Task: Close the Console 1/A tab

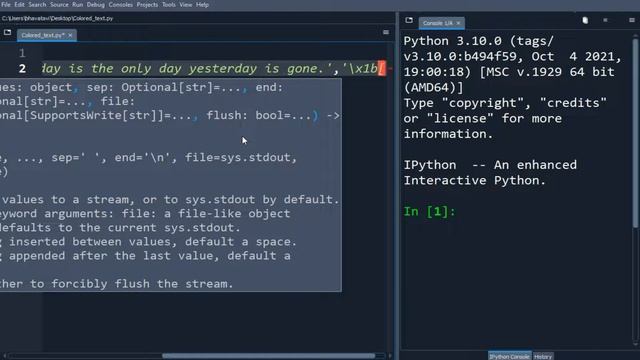Action: (x=458, y=23)
